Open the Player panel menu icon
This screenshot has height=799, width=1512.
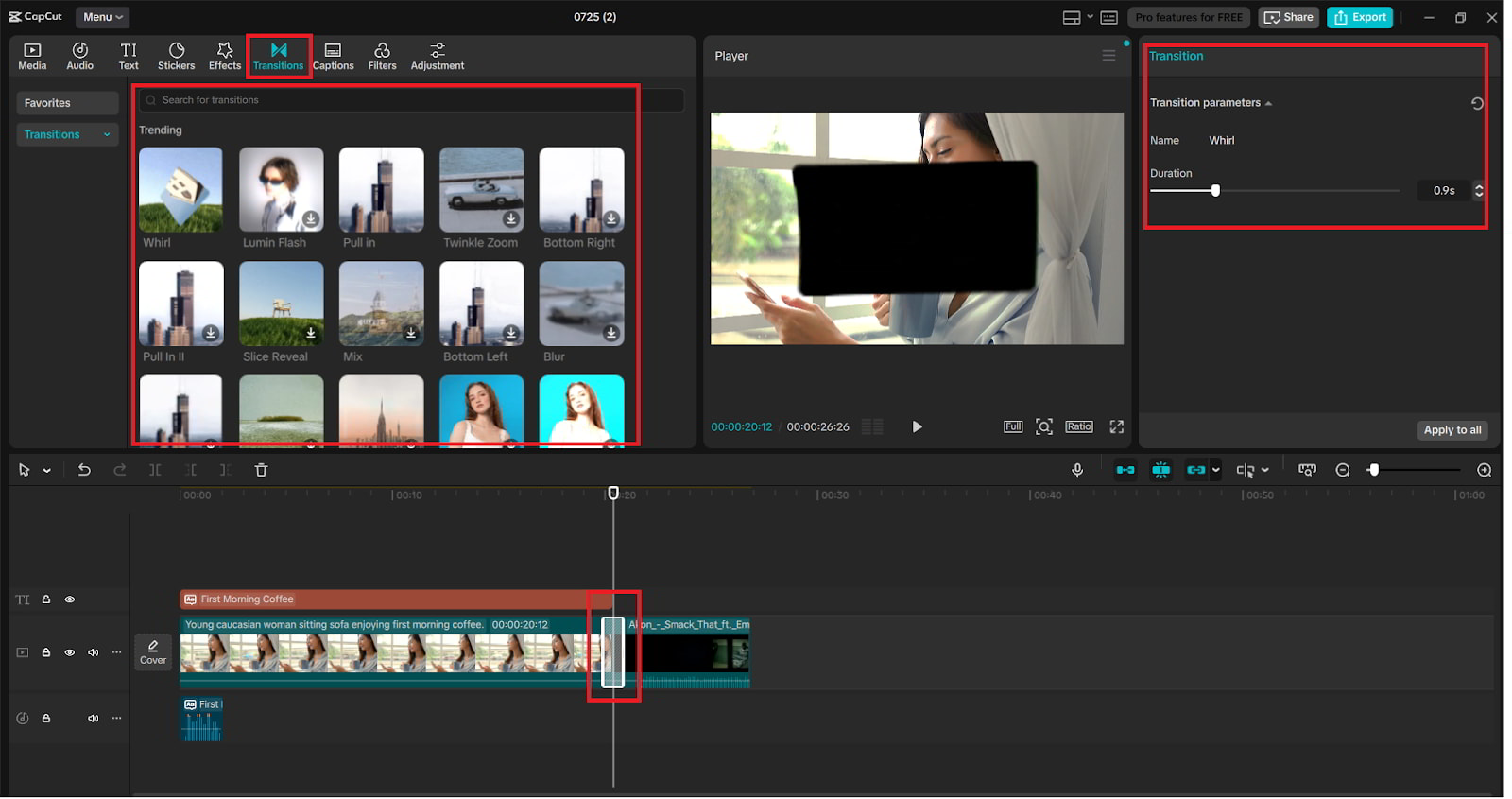coord(1108,56)
